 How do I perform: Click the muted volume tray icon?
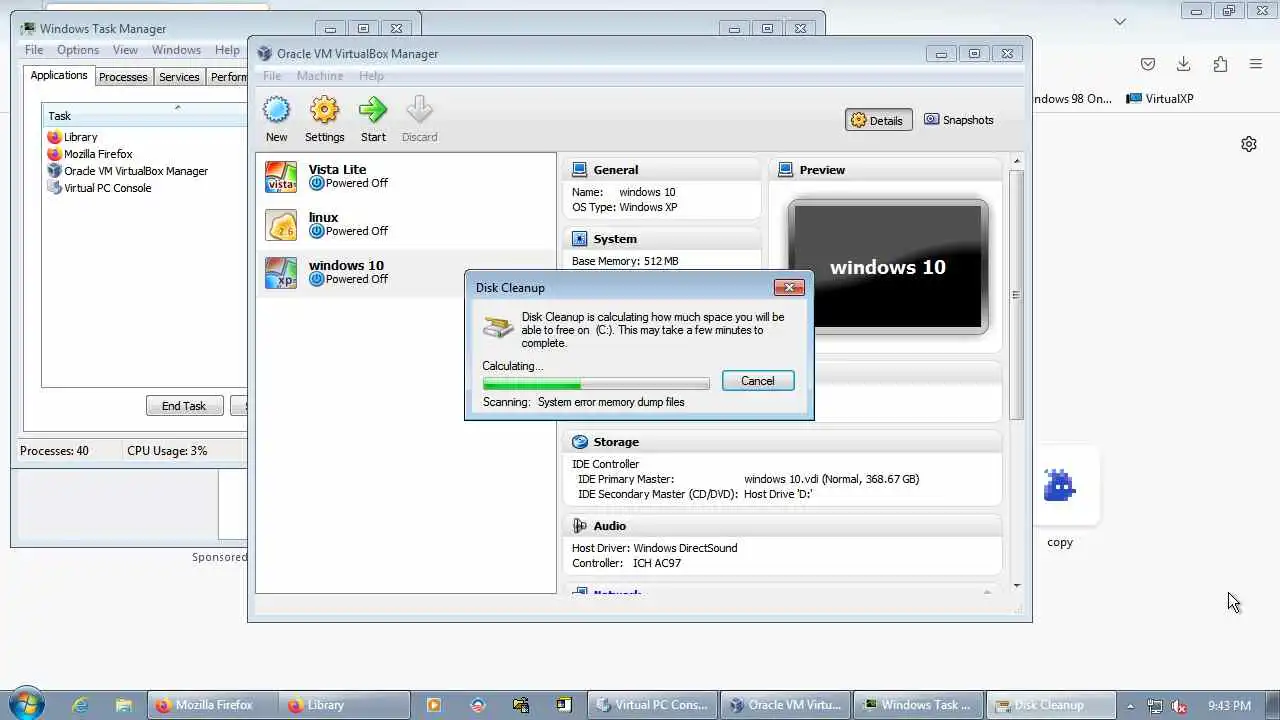pyautogui.click(x=1179, y=706)
